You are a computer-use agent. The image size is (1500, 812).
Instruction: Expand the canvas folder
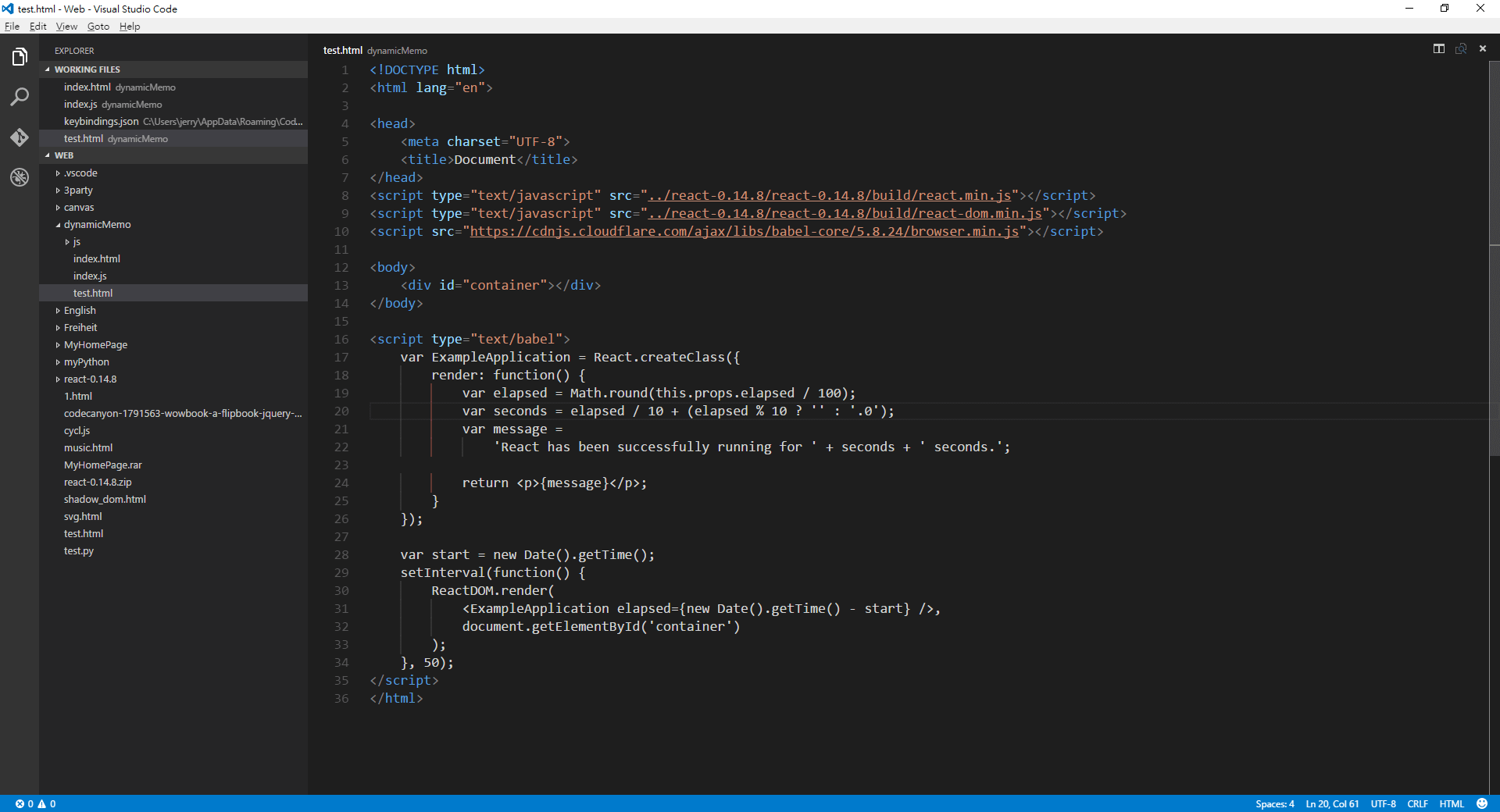coord(173,207)
